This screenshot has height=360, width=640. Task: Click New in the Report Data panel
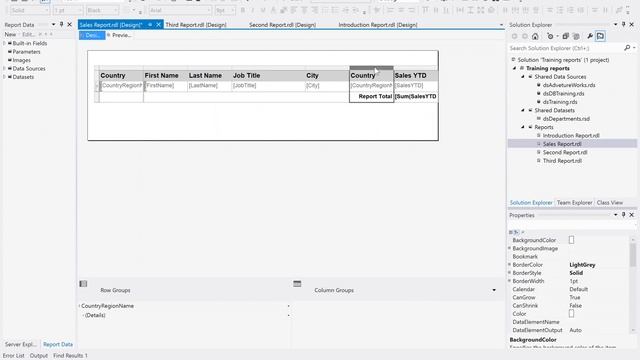click(x=10, y=35)
